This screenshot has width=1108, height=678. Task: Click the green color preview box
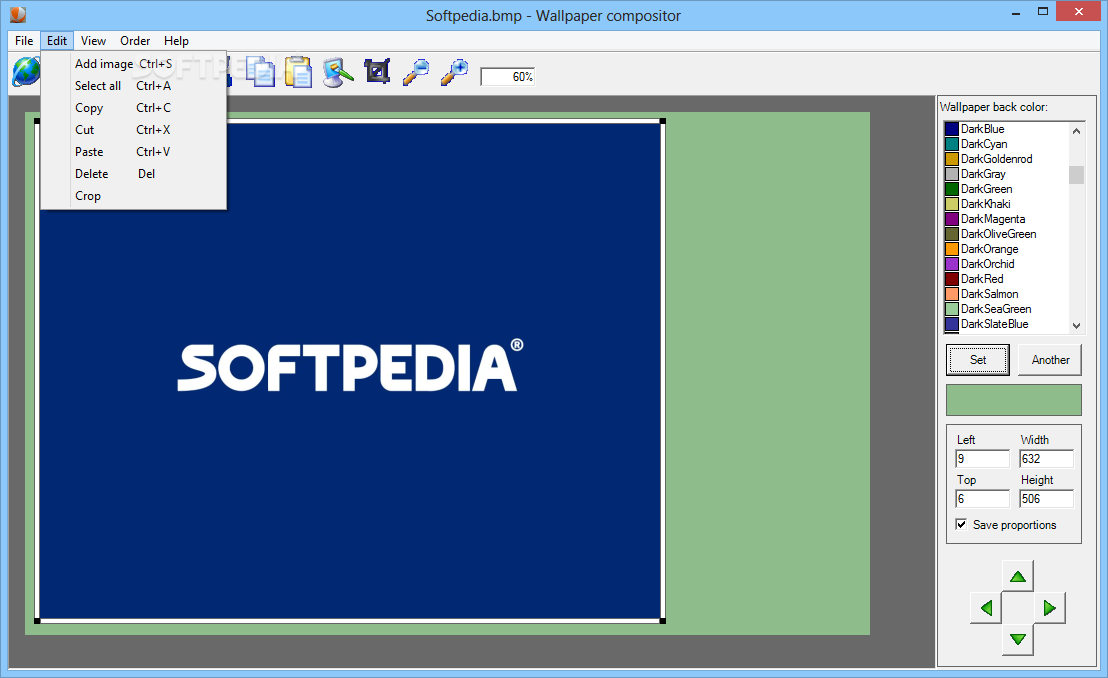click(x=1013, y=400)
